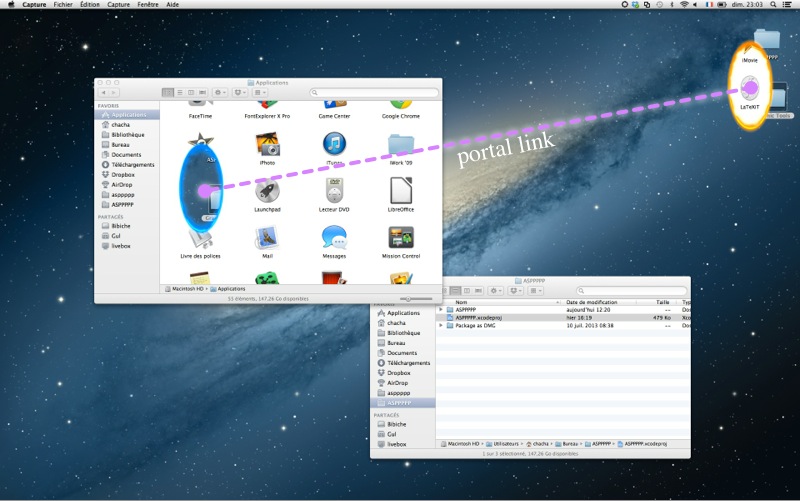This screenshot has height=501, width=800.
Task: Select the Google Chrome app
Action: pyautogui.click(x=401, y=116)
